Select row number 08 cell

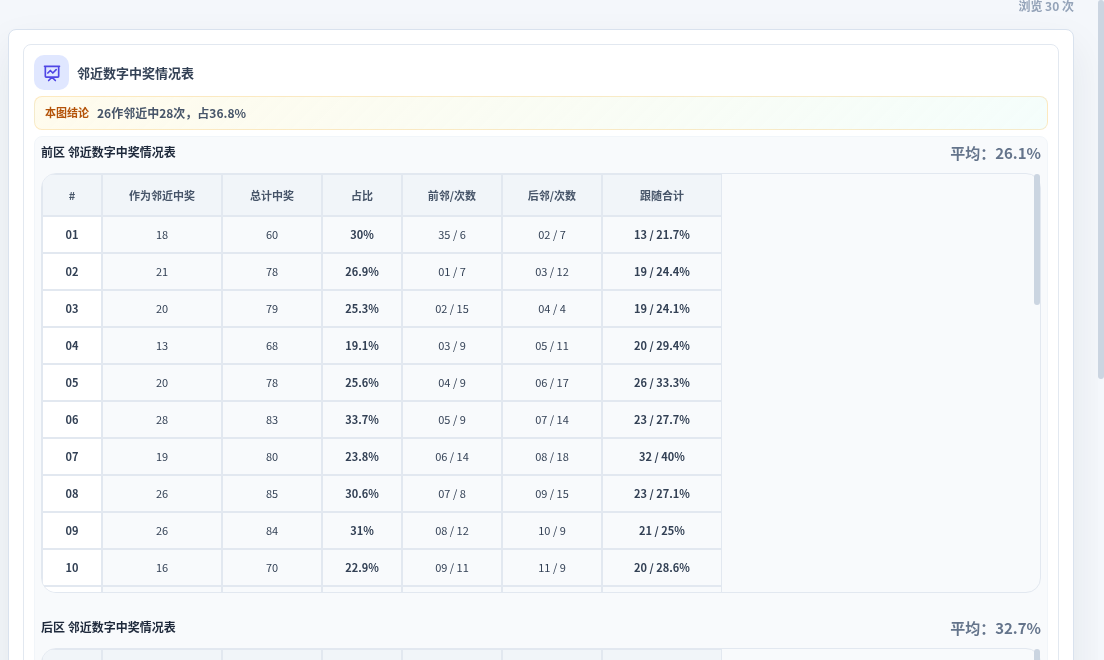72,494
